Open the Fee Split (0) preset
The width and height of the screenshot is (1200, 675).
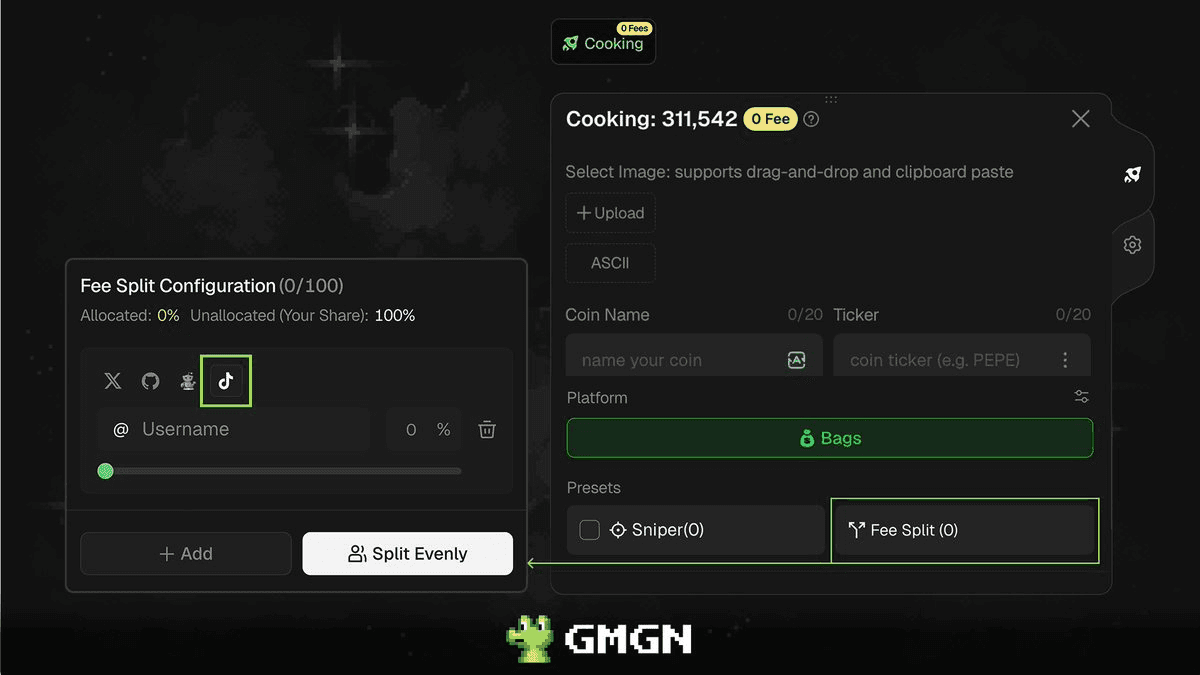click(x=964, y=530)
